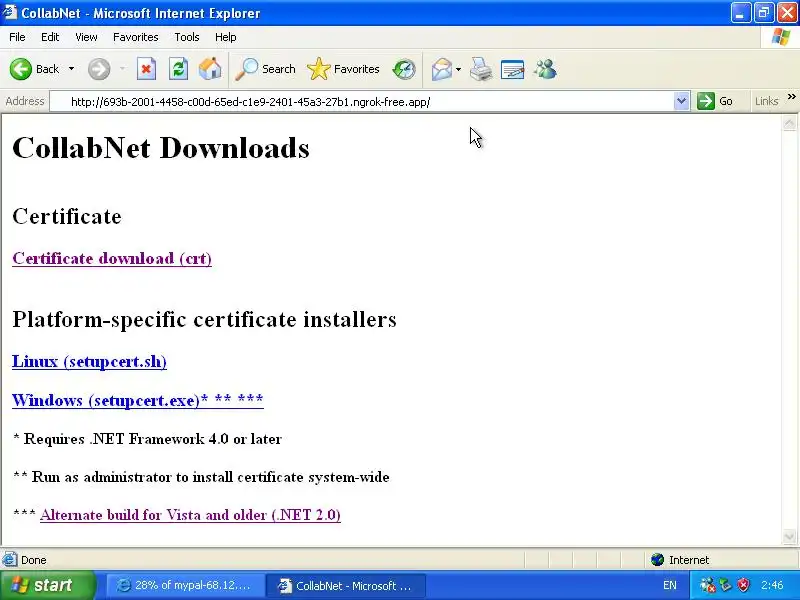Click the 2:46 system clock
This screenshot has width=800, height=600.
(x=772, y=585)
